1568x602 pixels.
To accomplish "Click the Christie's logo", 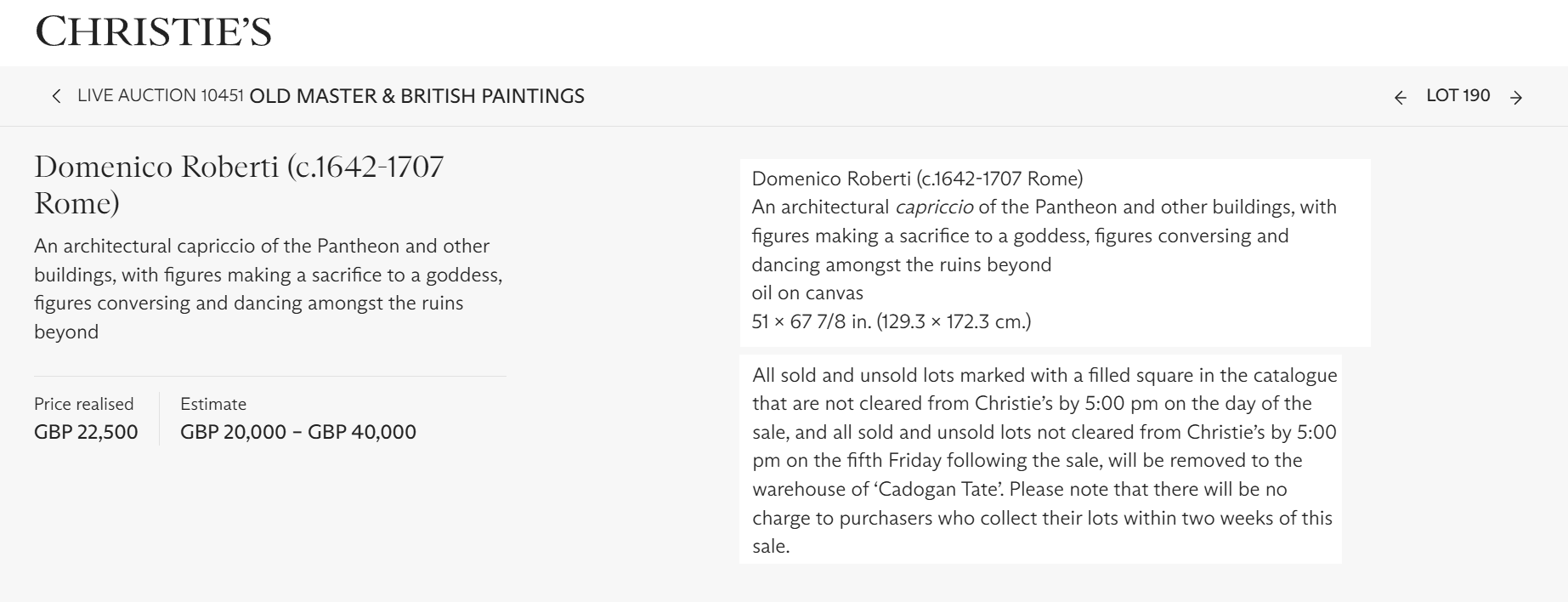I will click(x=153, y=32).
